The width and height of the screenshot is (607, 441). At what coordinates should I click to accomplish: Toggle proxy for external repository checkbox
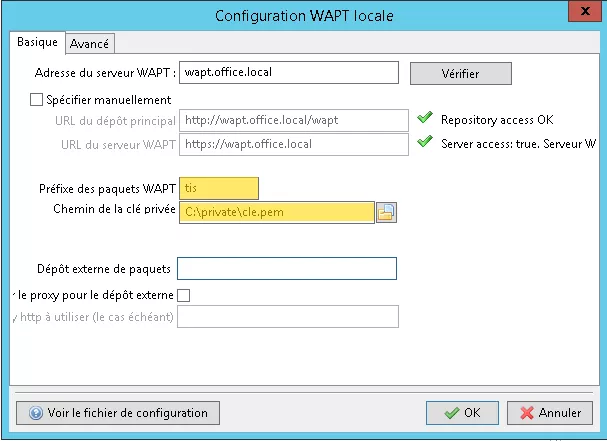183,295
